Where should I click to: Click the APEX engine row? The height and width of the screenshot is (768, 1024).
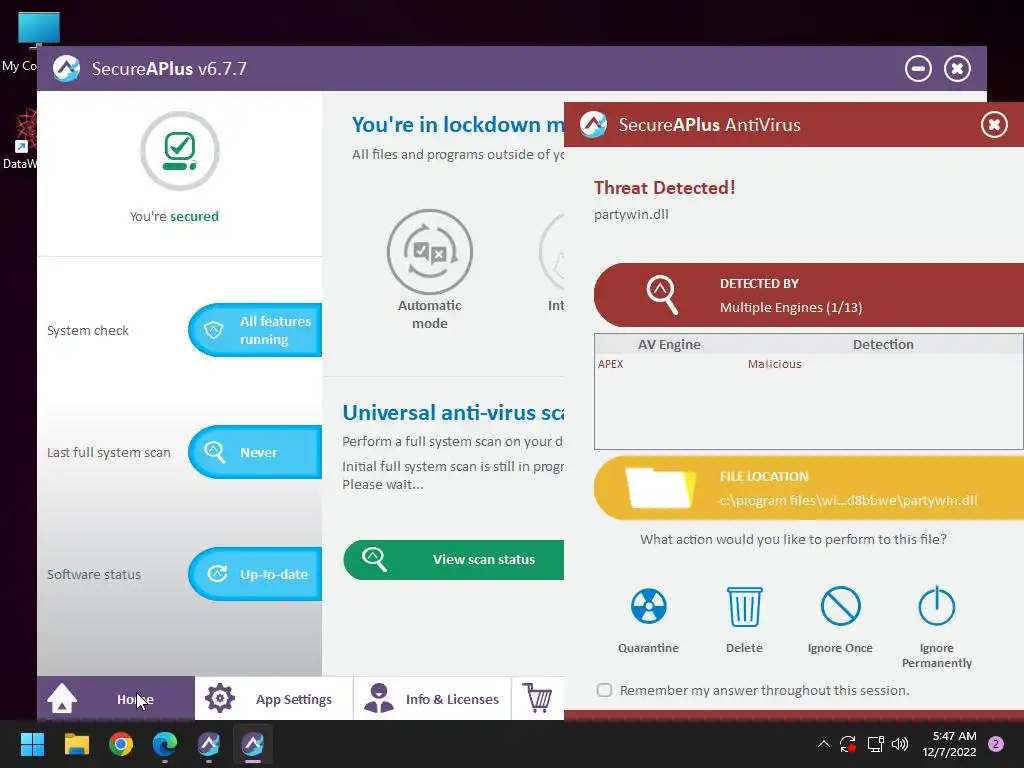click(x=808, y=364)
